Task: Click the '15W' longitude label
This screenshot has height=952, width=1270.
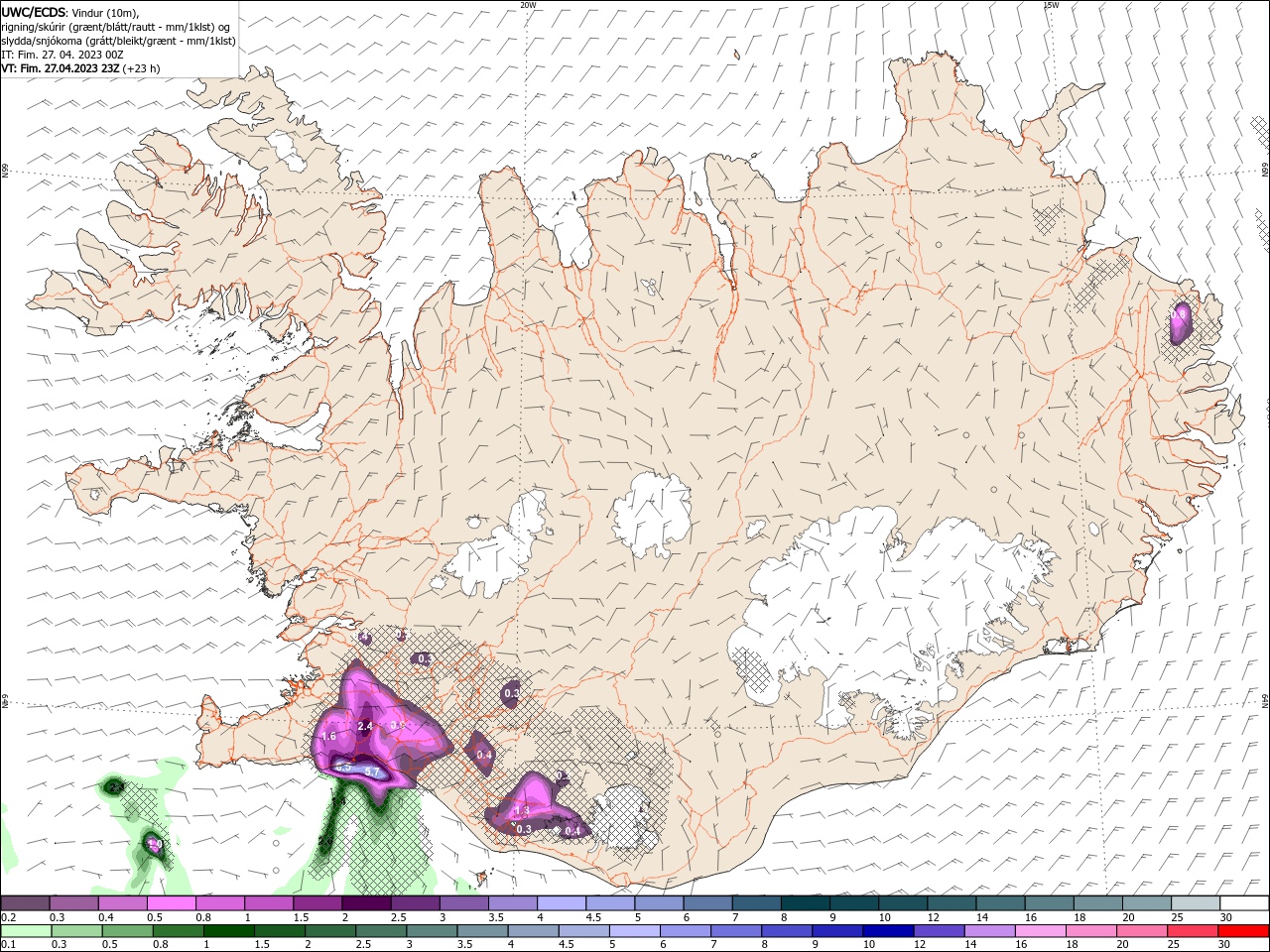Action: [1051, 5]
